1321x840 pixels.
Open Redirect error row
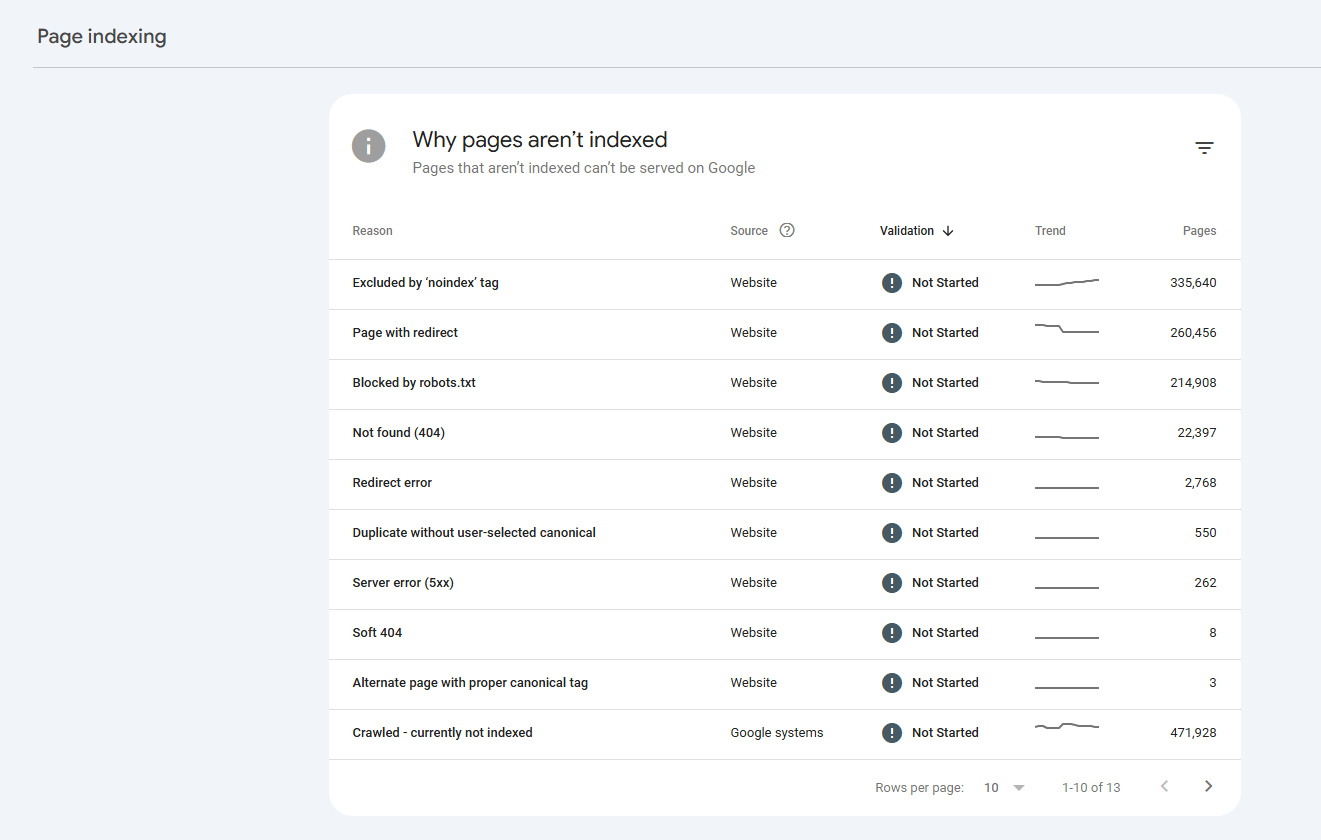(x=392, y=483)
